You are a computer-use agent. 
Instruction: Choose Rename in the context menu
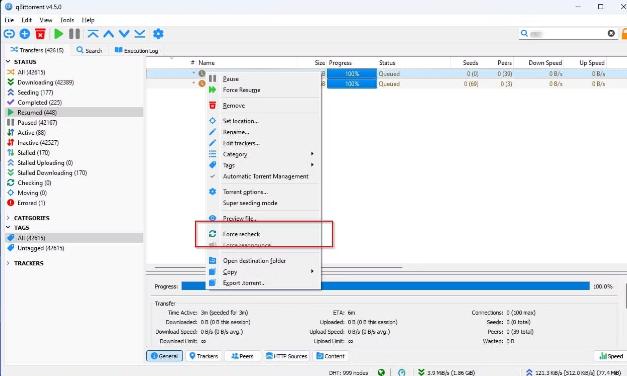pos(264,132)
